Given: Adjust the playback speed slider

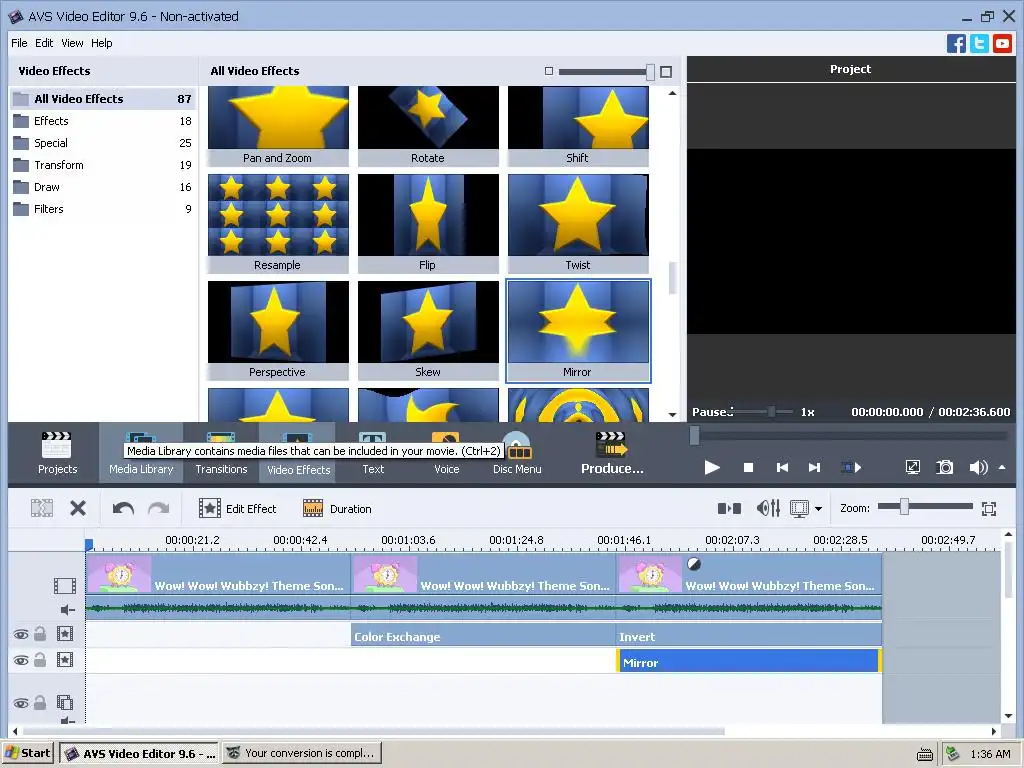Looking at the screenshot, I should tap(771, 411).
